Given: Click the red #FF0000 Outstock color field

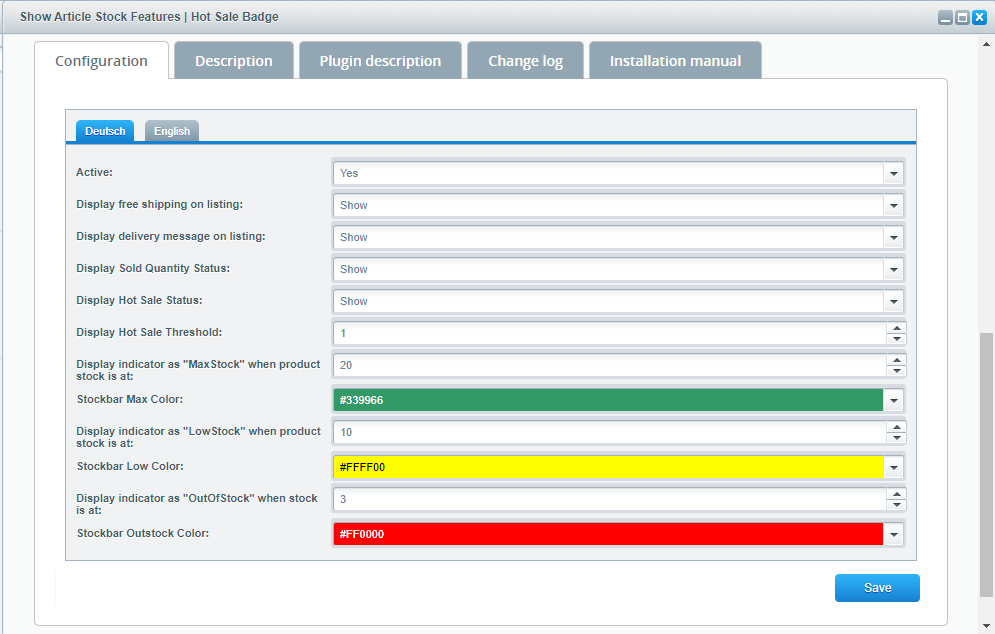Looking at the screenshot, I should 609,534.
